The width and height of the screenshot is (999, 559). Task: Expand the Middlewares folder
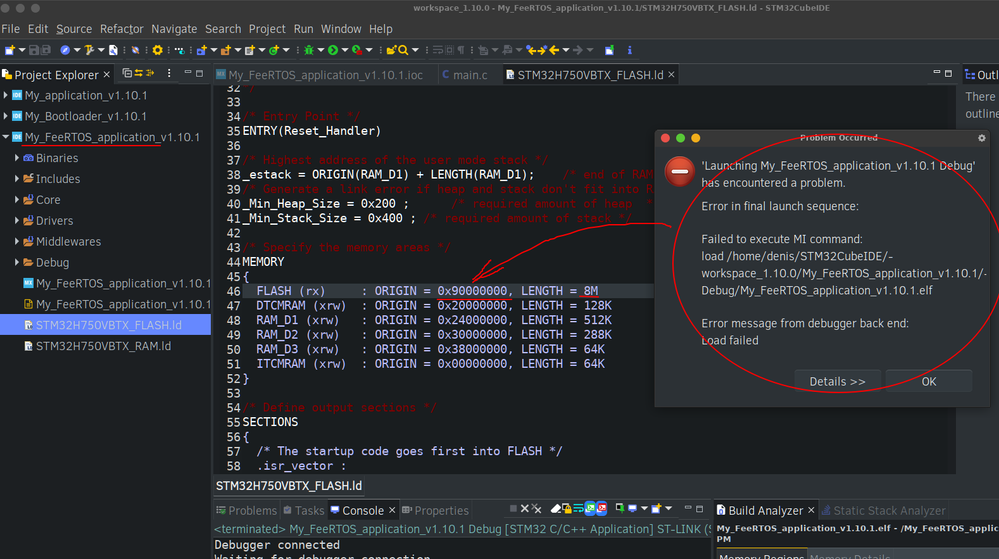pyautogui.click(x=17, y=242)
